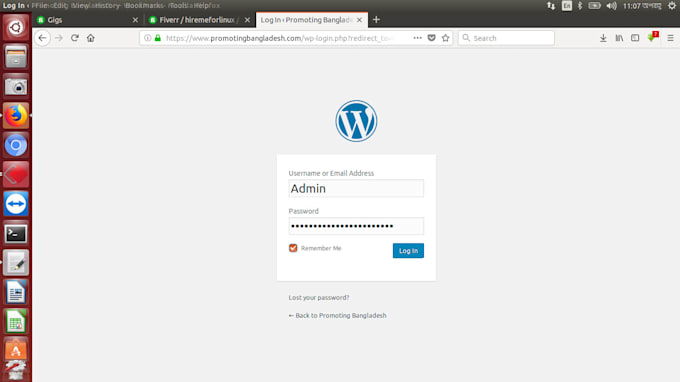680x382 pixels.
Task: Open the network connections indicator
Action: (551, 6)
